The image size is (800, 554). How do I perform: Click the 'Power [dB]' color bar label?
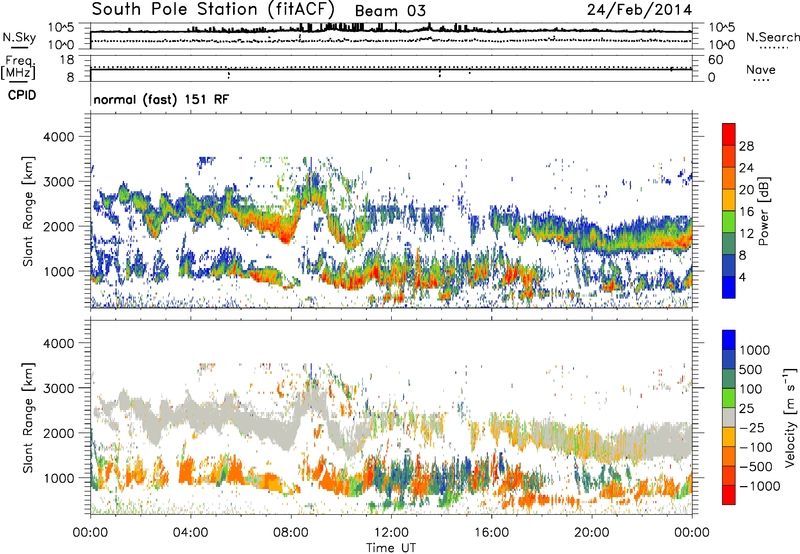coord(764,211)
